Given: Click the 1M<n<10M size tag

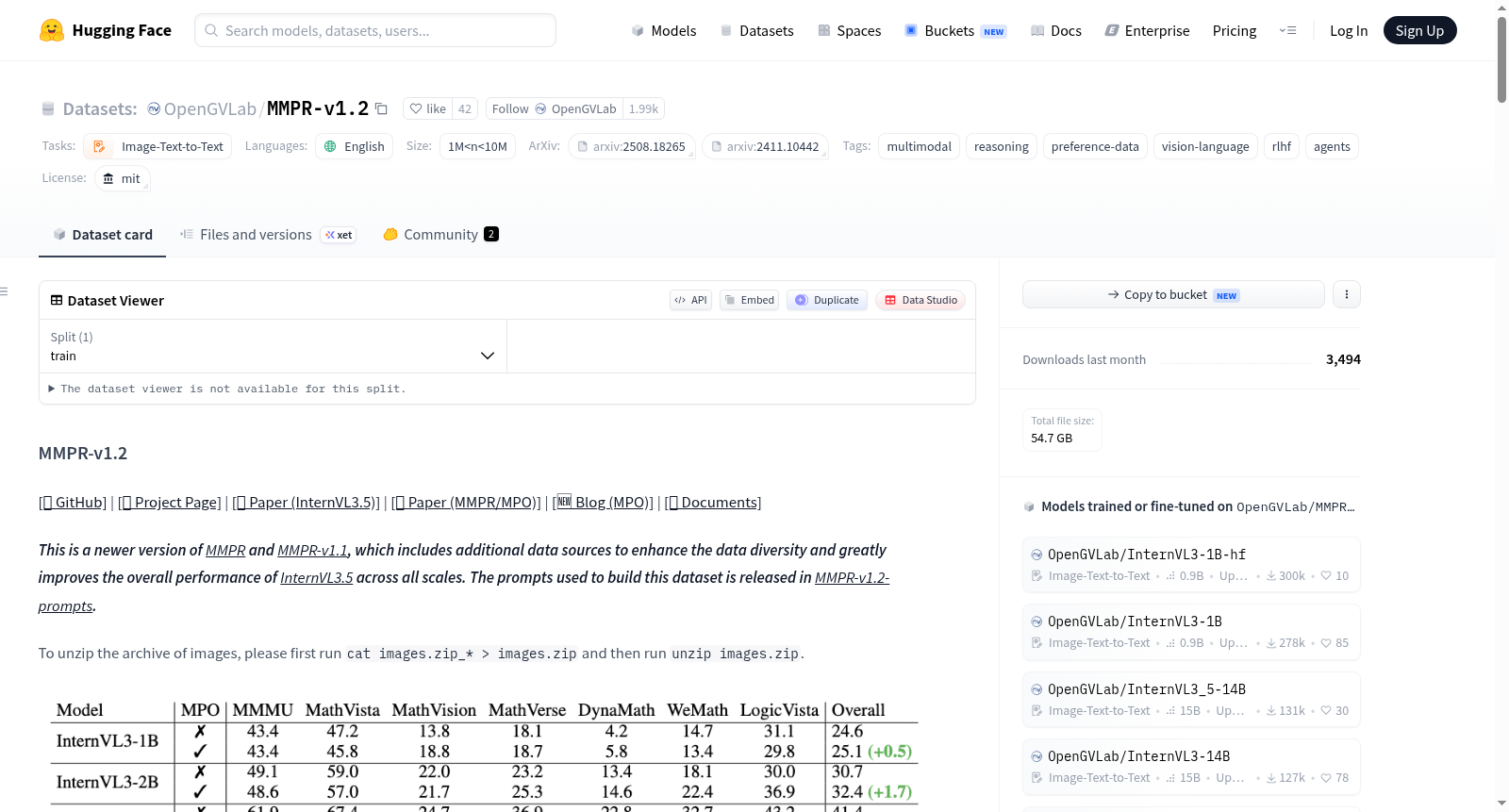Looking at the screenshot, I should (477, 146).
